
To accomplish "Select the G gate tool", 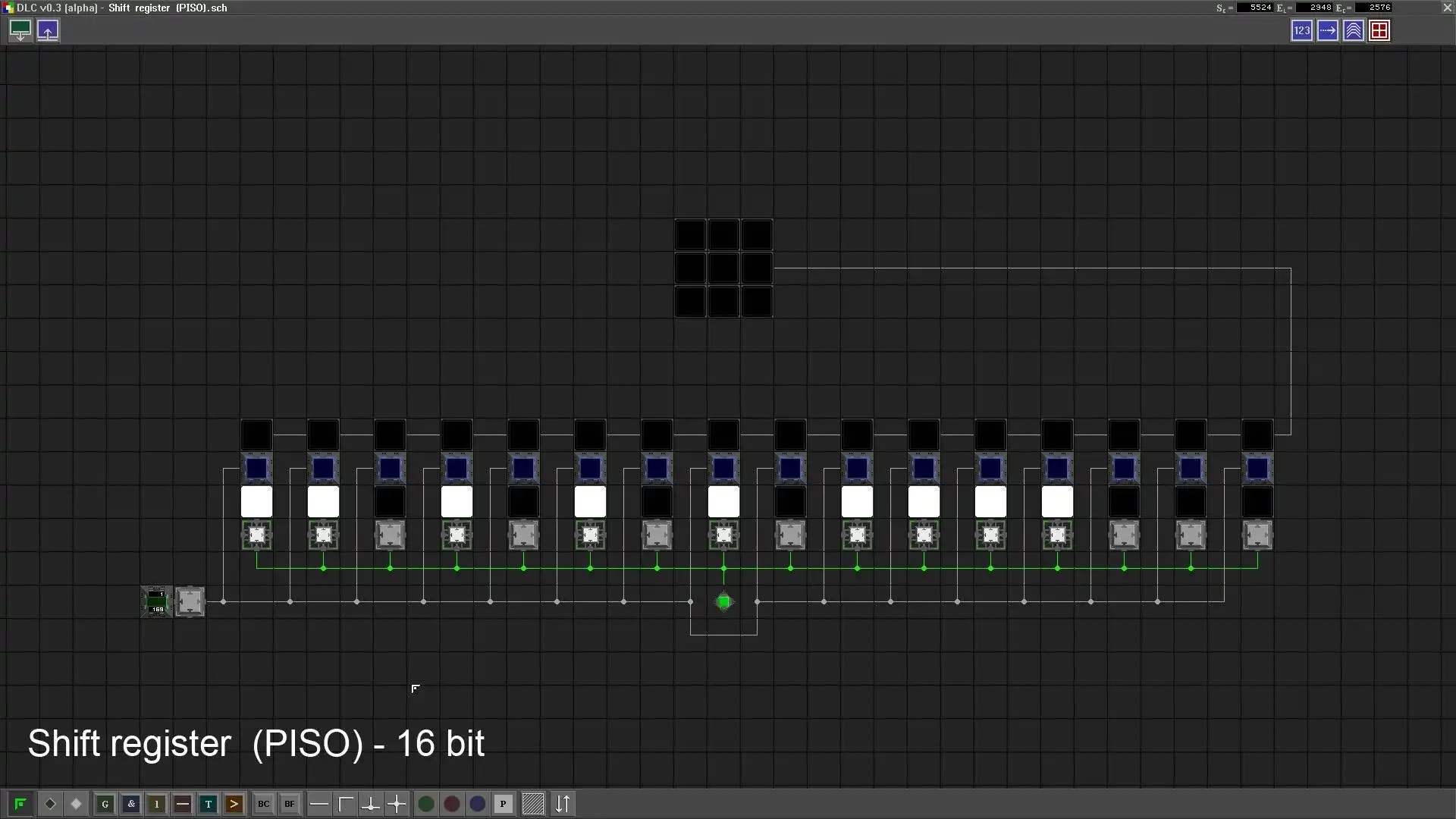I will [x=105, y=804].
